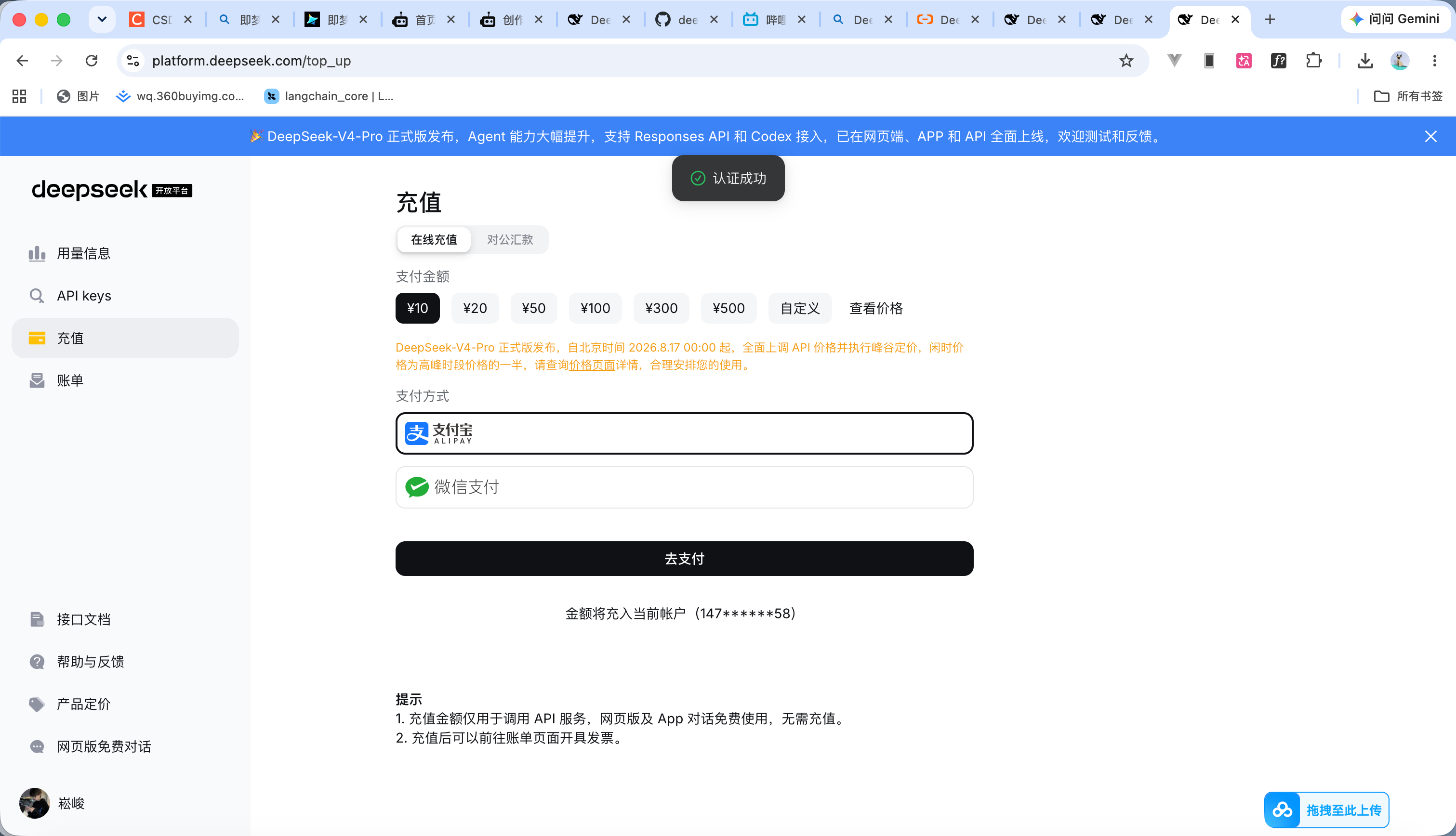The image size is (1456, 836).
Task: Switch to the 在线充值 tab
Action: pyautogui.click(x=434, y=239)
